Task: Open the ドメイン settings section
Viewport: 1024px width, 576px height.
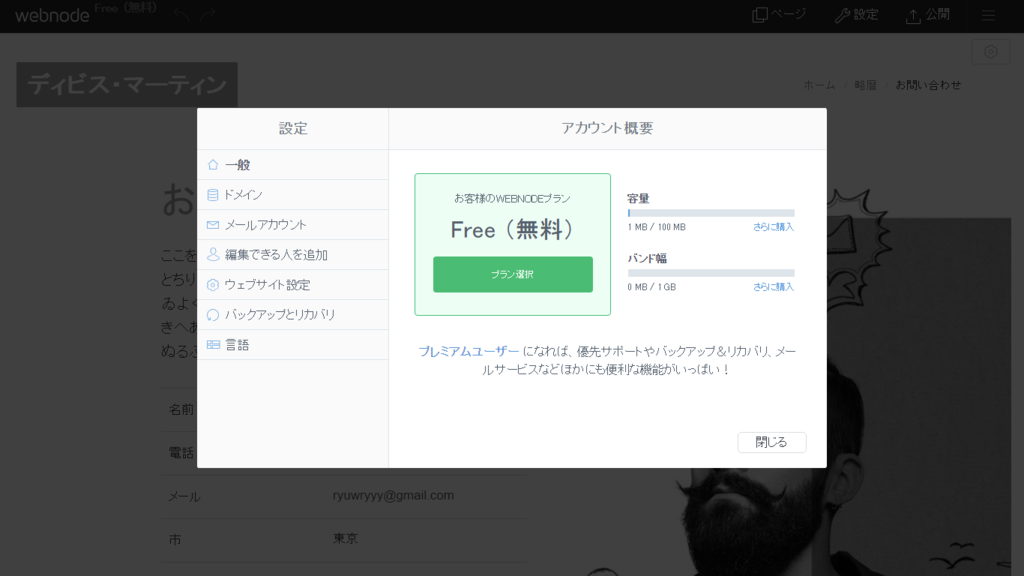Action: 293,195
